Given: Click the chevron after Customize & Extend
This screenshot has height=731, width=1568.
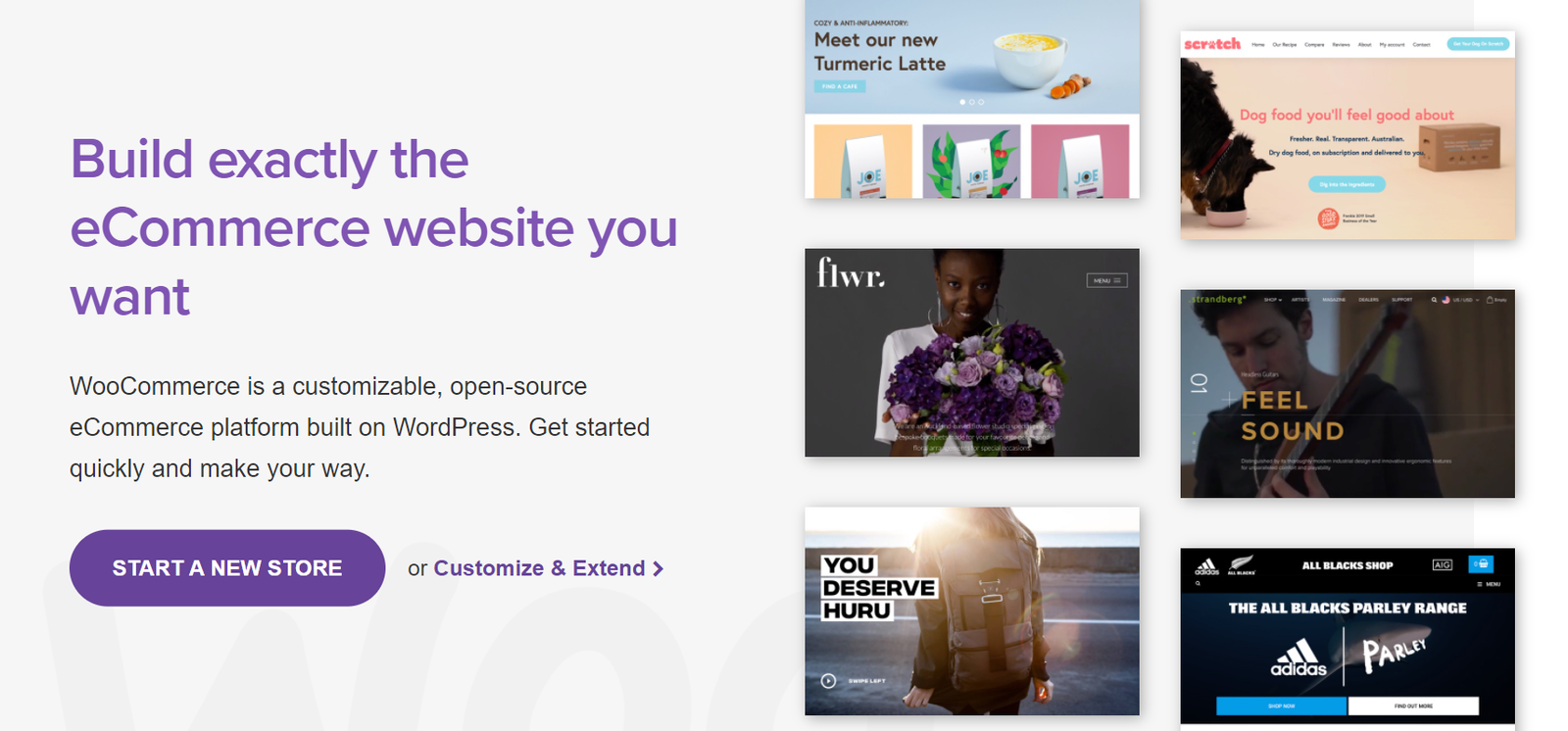Looking at the screenshot, I should (659, 569).
